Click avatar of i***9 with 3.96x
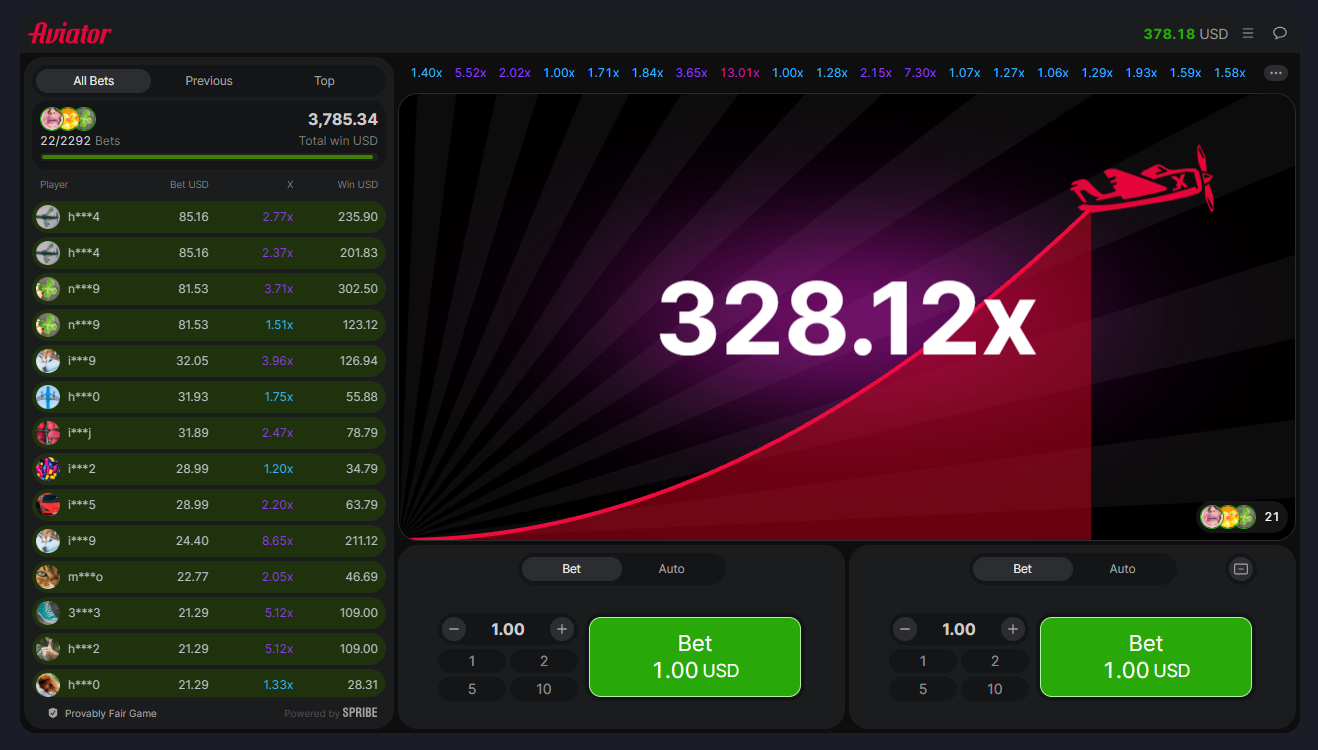 click(x=47, y=361)
